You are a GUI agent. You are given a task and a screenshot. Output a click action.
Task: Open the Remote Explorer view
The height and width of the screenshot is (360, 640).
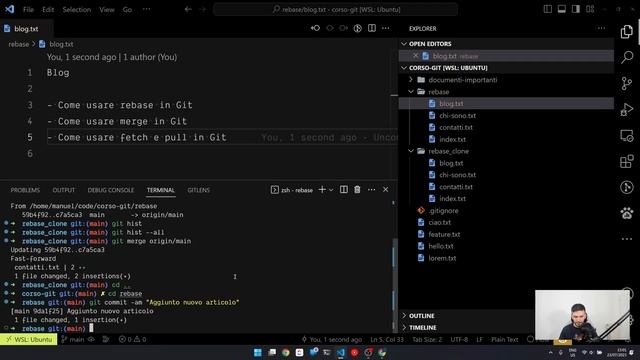pos(627,136)
